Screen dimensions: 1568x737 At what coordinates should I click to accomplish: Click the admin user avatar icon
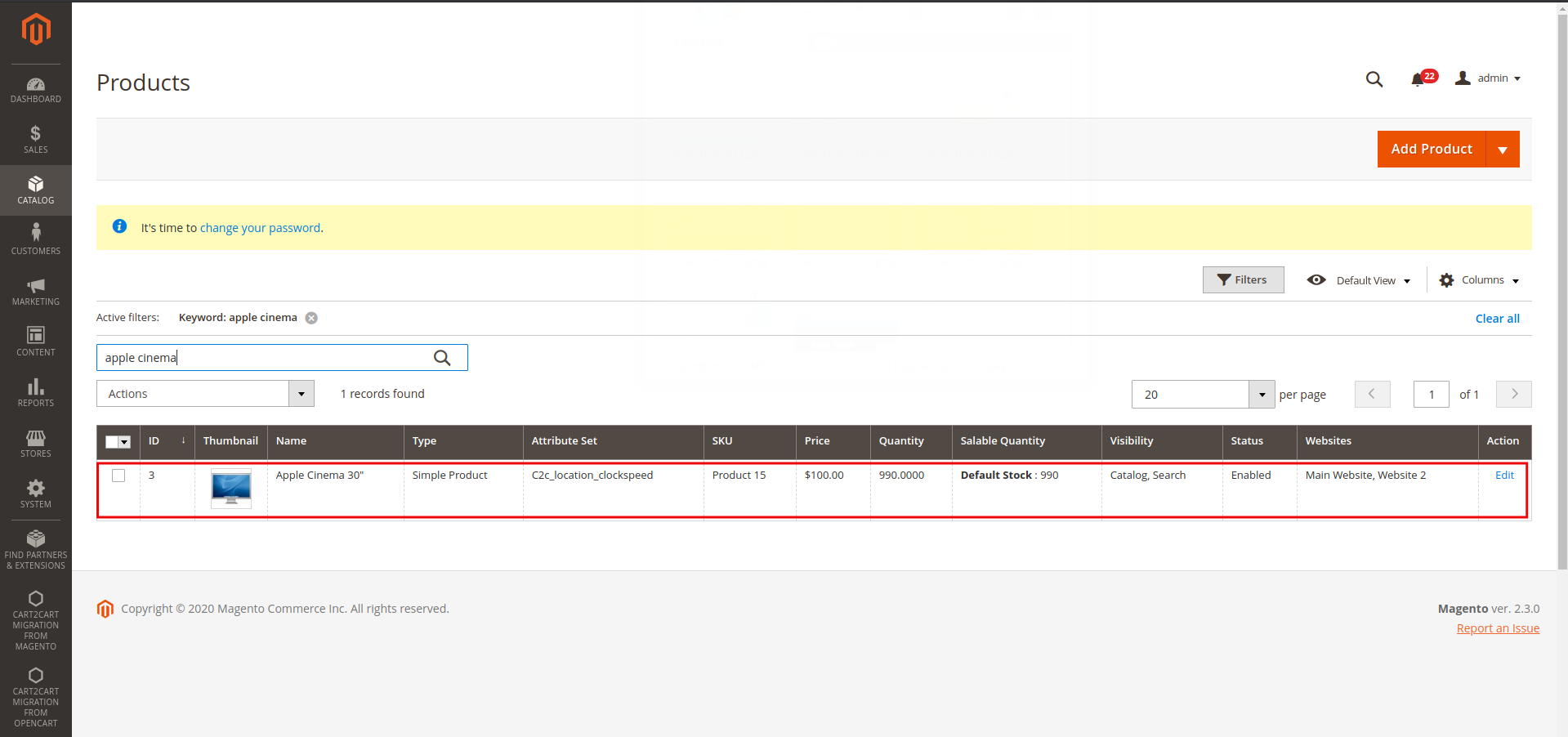click(1463, 78)
